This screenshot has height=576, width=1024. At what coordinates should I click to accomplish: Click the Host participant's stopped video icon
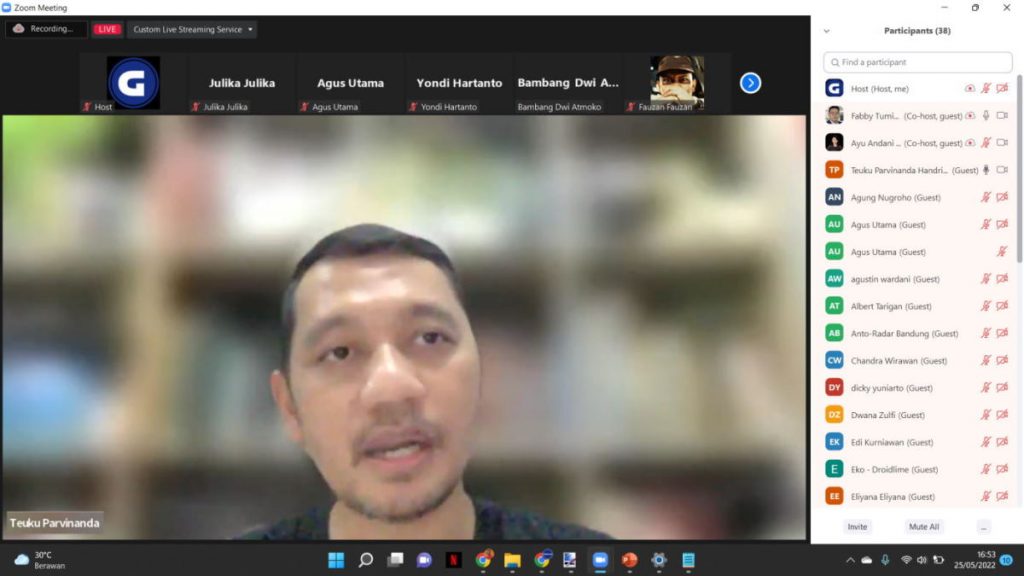[x=1001, y=89]
